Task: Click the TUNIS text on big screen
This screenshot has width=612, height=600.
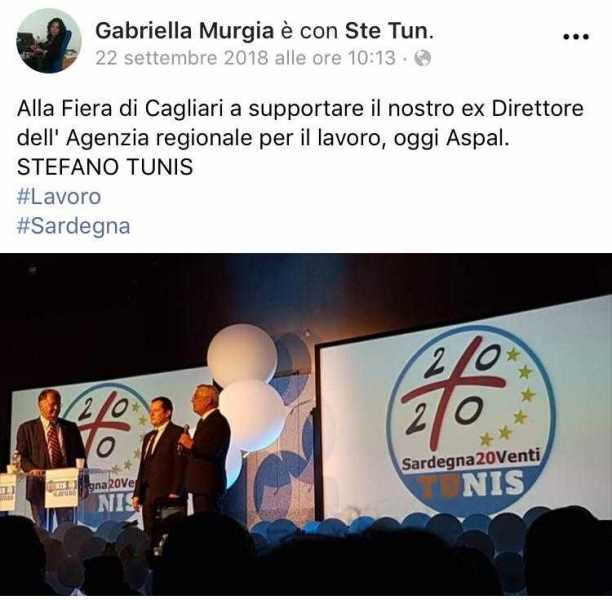Action: 470,484
